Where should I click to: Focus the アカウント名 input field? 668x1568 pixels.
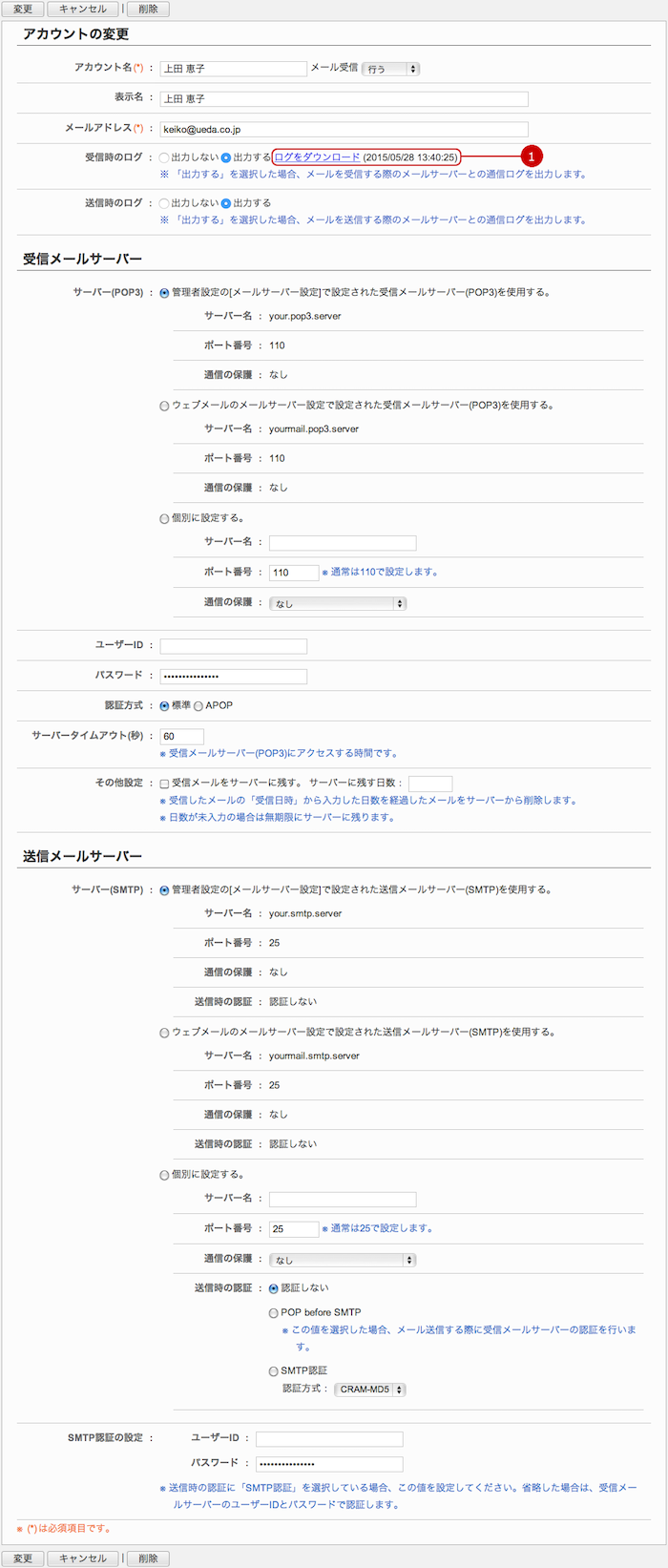234,69
